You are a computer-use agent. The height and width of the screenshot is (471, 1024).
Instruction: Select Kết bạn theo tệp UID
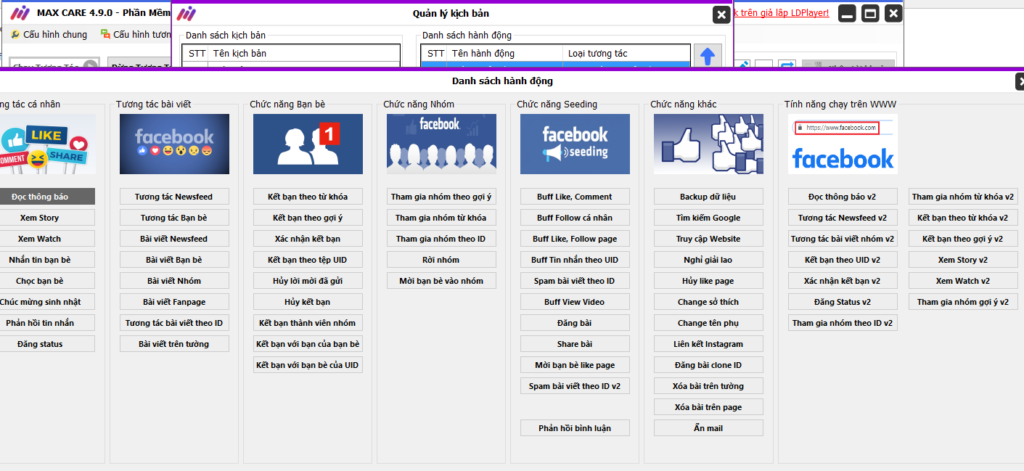(308, 259)
